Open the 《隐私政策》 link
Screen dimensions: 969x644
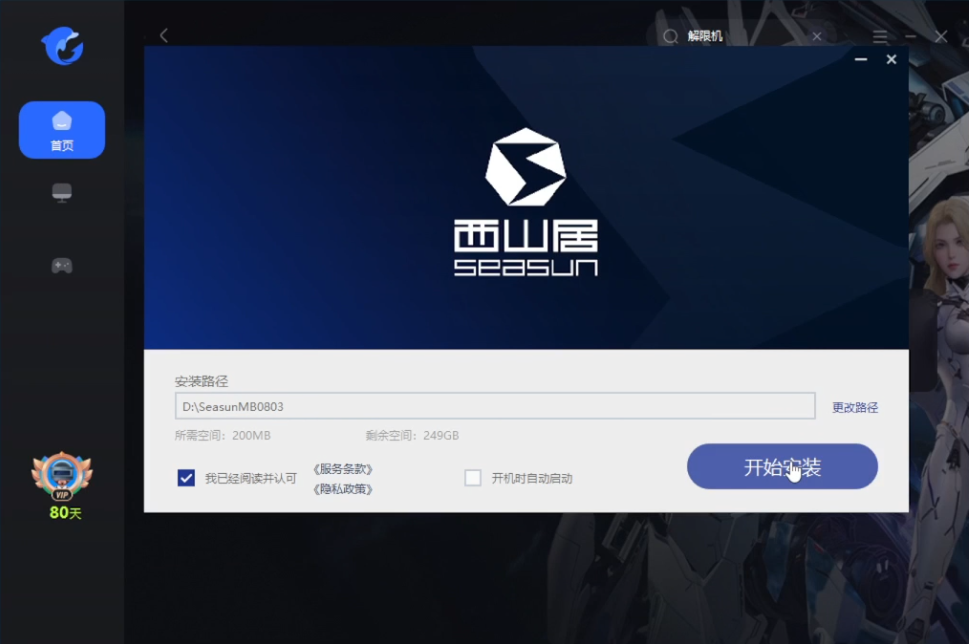343,489
